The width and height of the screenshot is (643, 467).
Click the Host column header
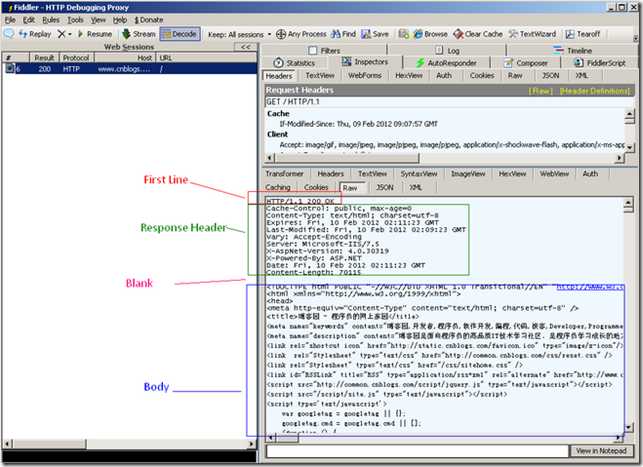(125, 58)
